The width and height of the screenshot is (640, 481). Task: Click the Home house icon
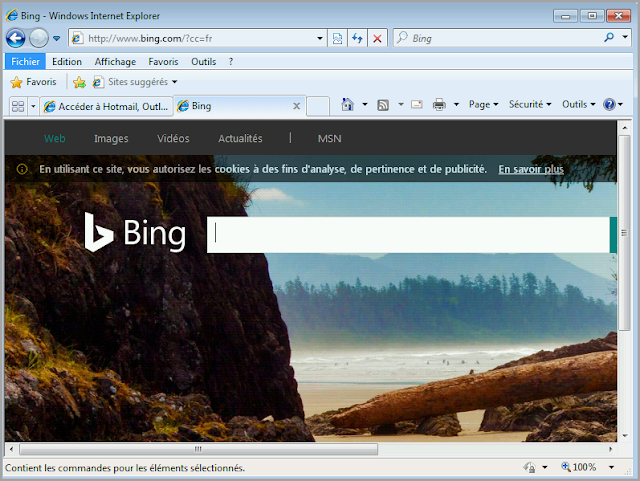[x=347, y=105]
